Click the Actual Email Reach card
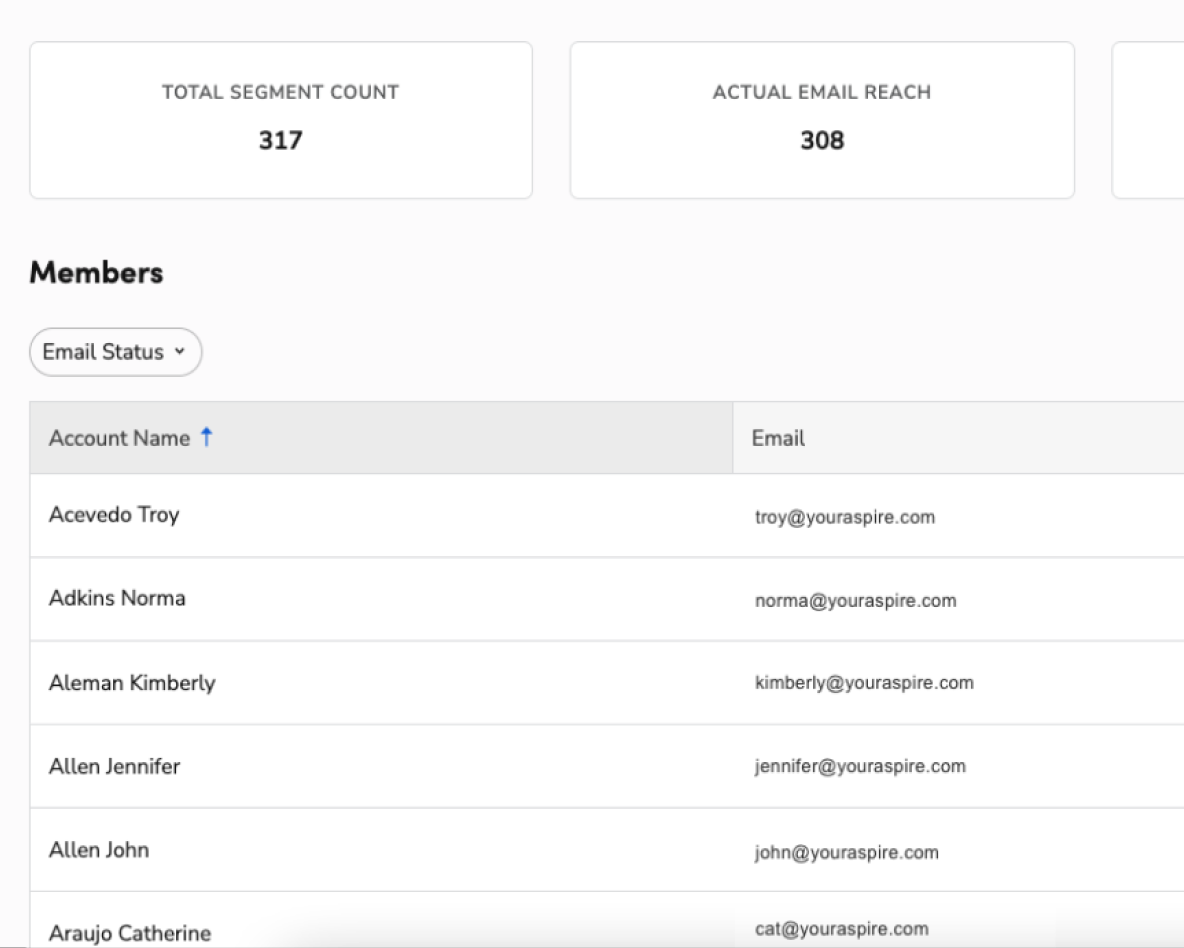 (822, 119)
